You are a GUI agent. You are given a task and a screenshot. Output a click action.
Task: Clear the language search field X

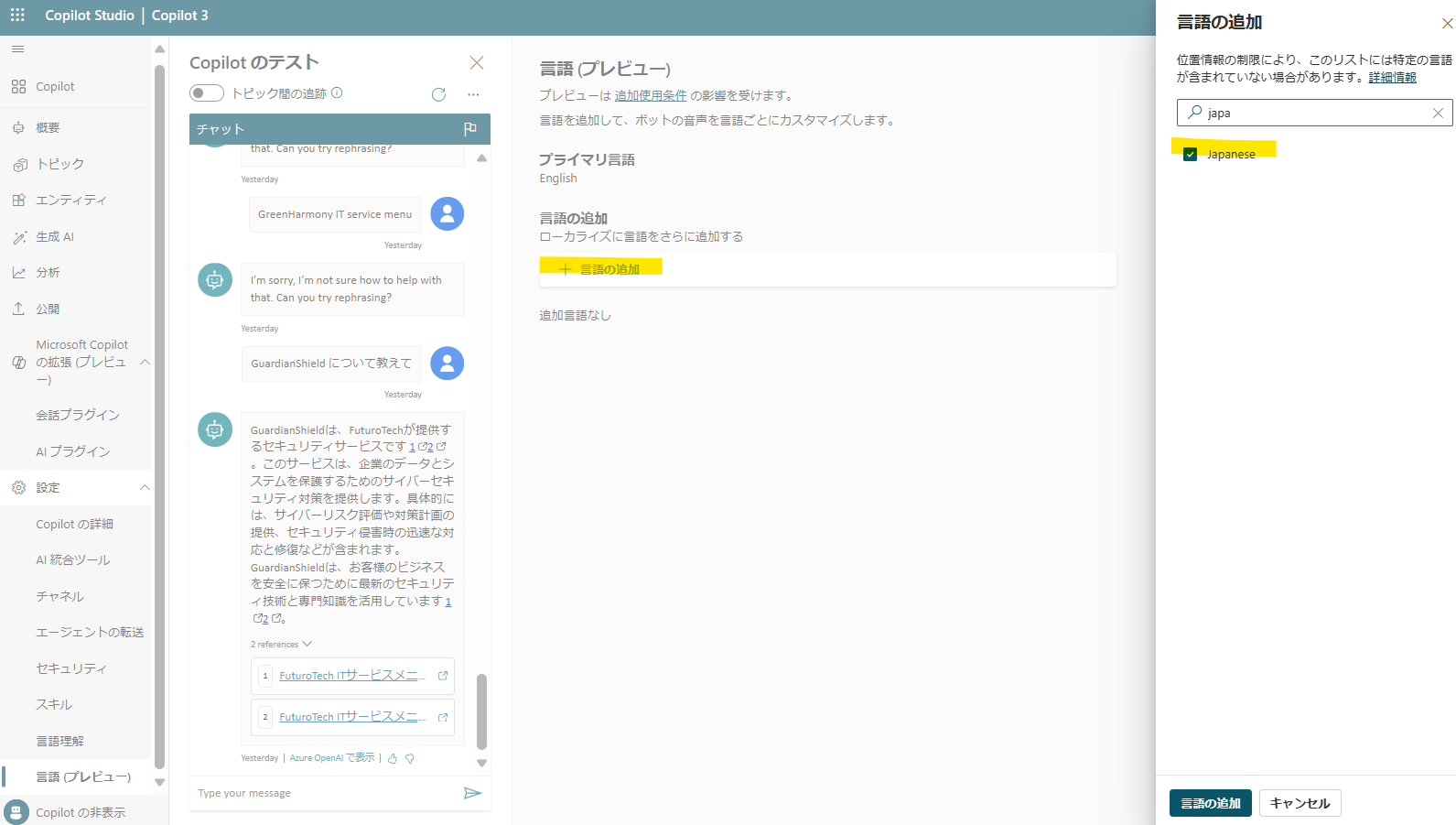[x=1438, y=113]
